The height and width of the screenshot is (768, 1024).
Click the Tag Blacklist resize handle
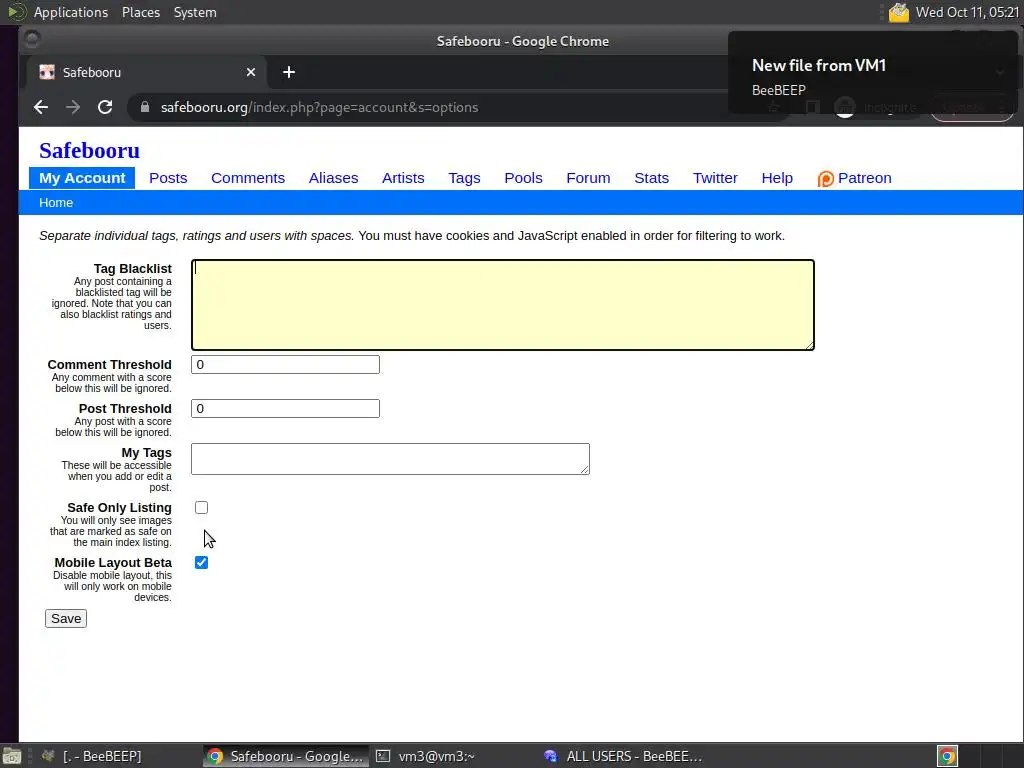click(810, 345)
